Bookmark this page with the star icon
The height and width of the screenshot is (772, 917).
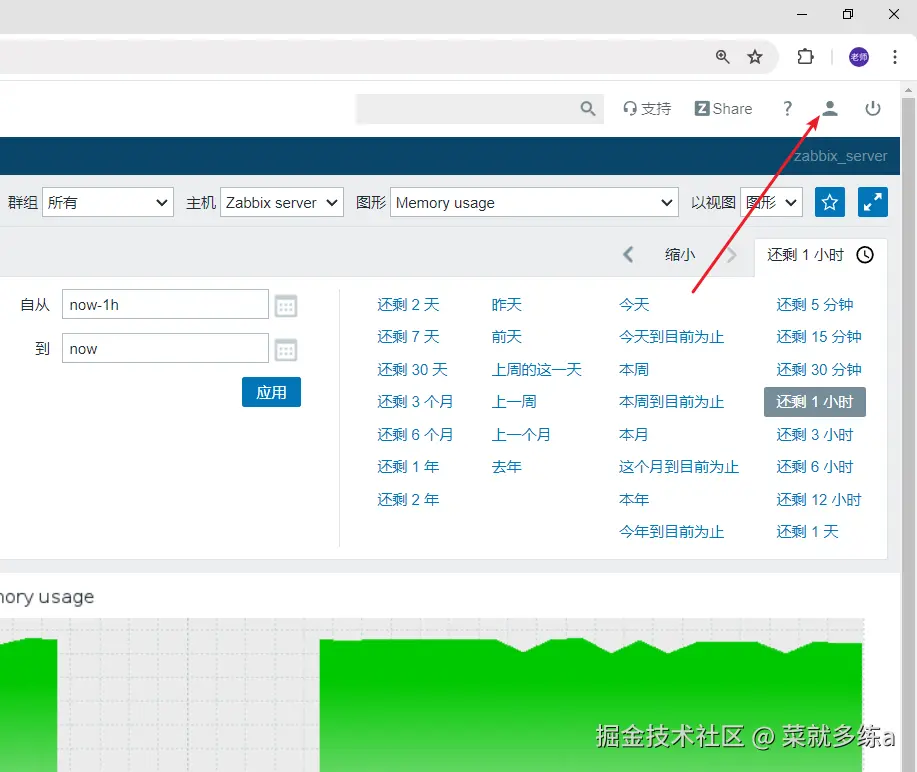(755, 57)
